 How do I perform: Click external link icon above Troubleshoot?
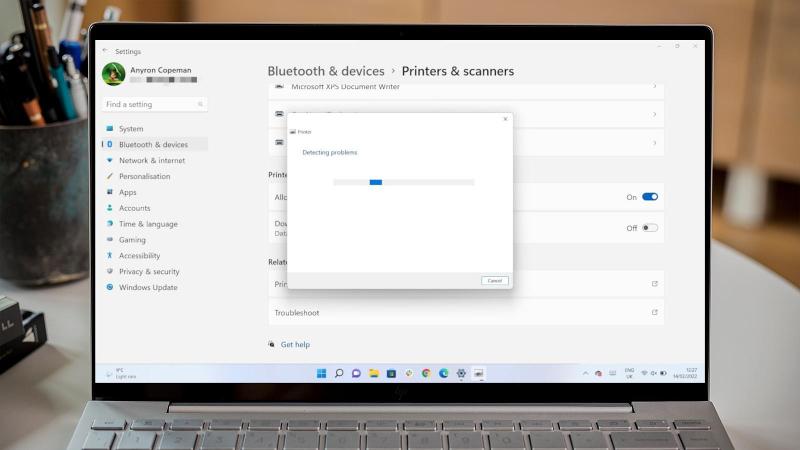655,284
